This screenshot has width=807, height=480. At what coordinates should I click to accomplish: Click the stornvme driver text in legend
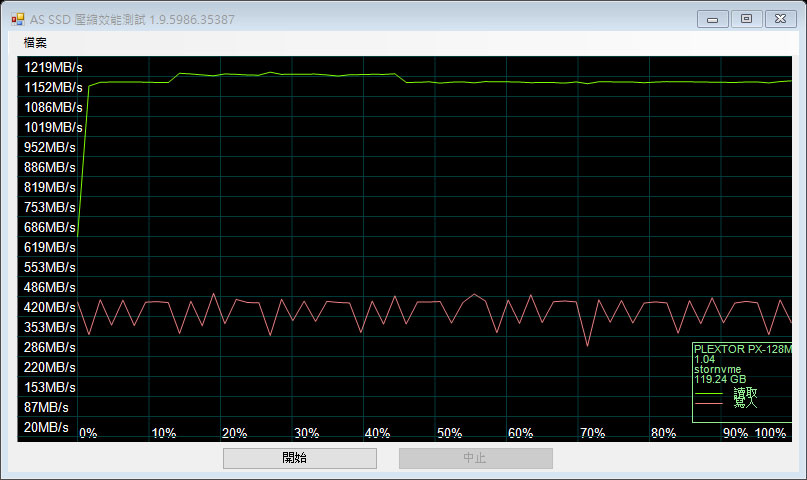(717, 369)
